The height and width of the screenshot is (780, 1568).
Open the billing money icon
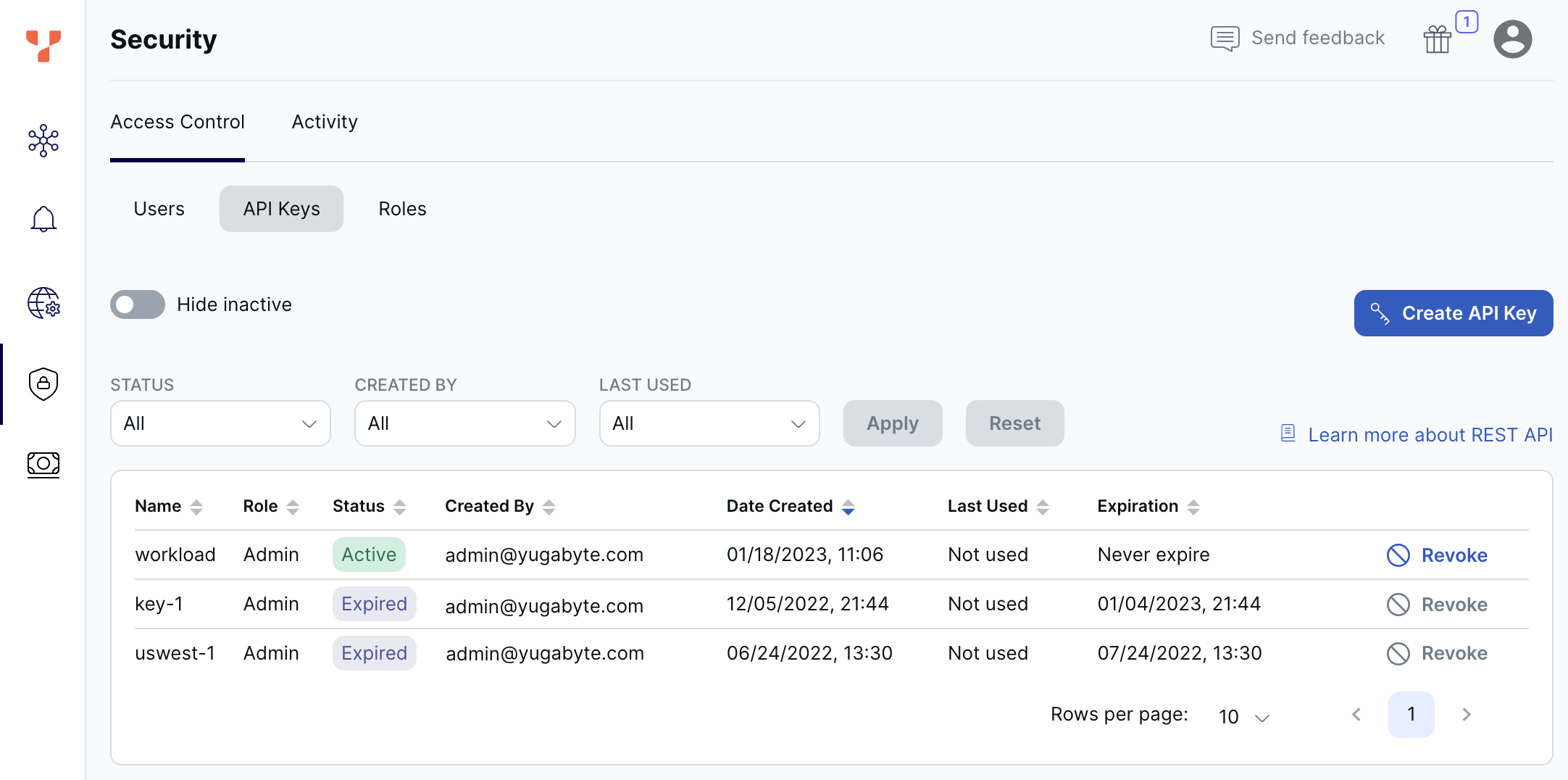tap(43, 464)
